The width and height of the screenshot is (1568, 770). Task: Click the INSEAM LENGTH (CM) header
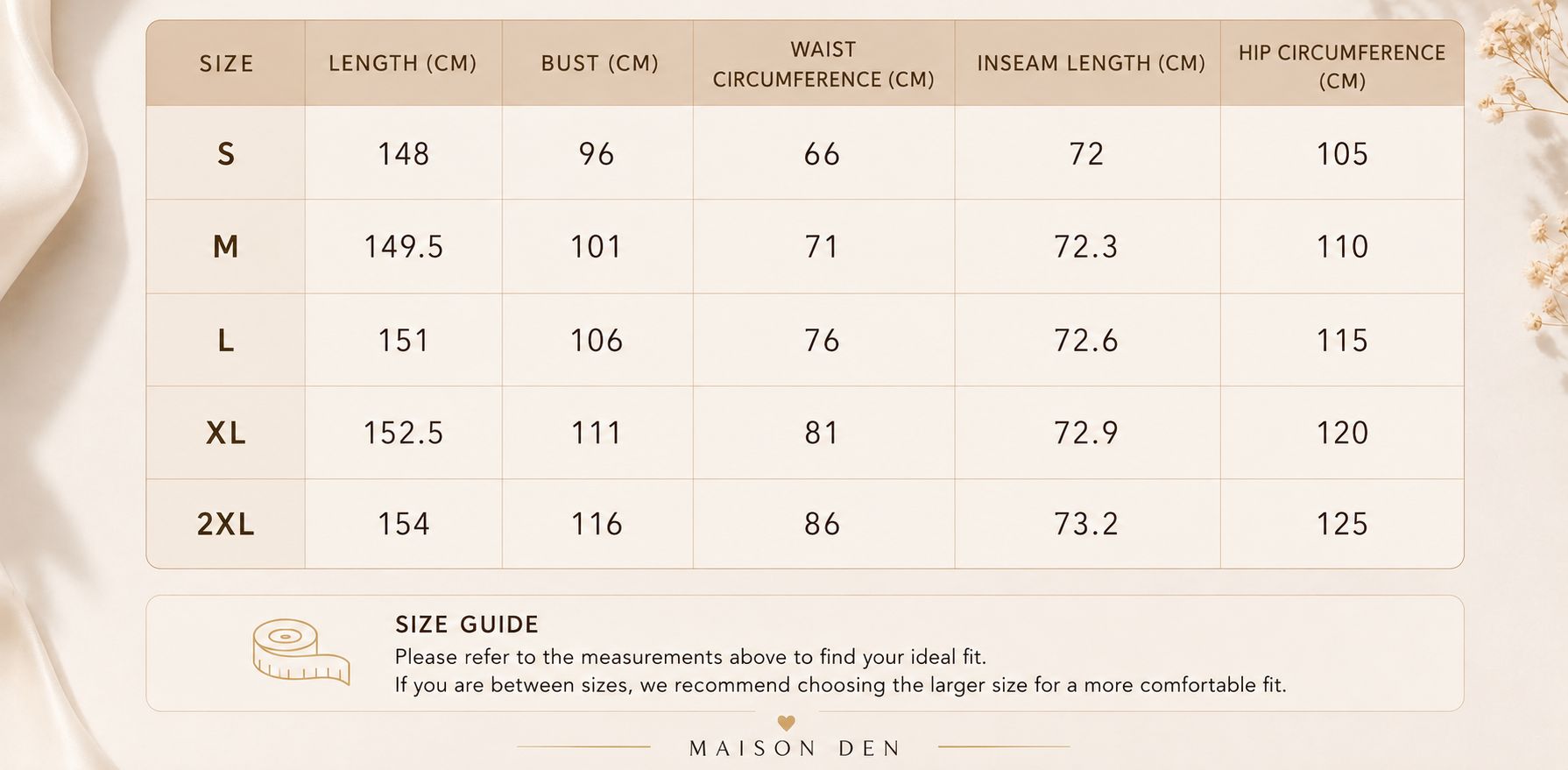pos(1091,64)
